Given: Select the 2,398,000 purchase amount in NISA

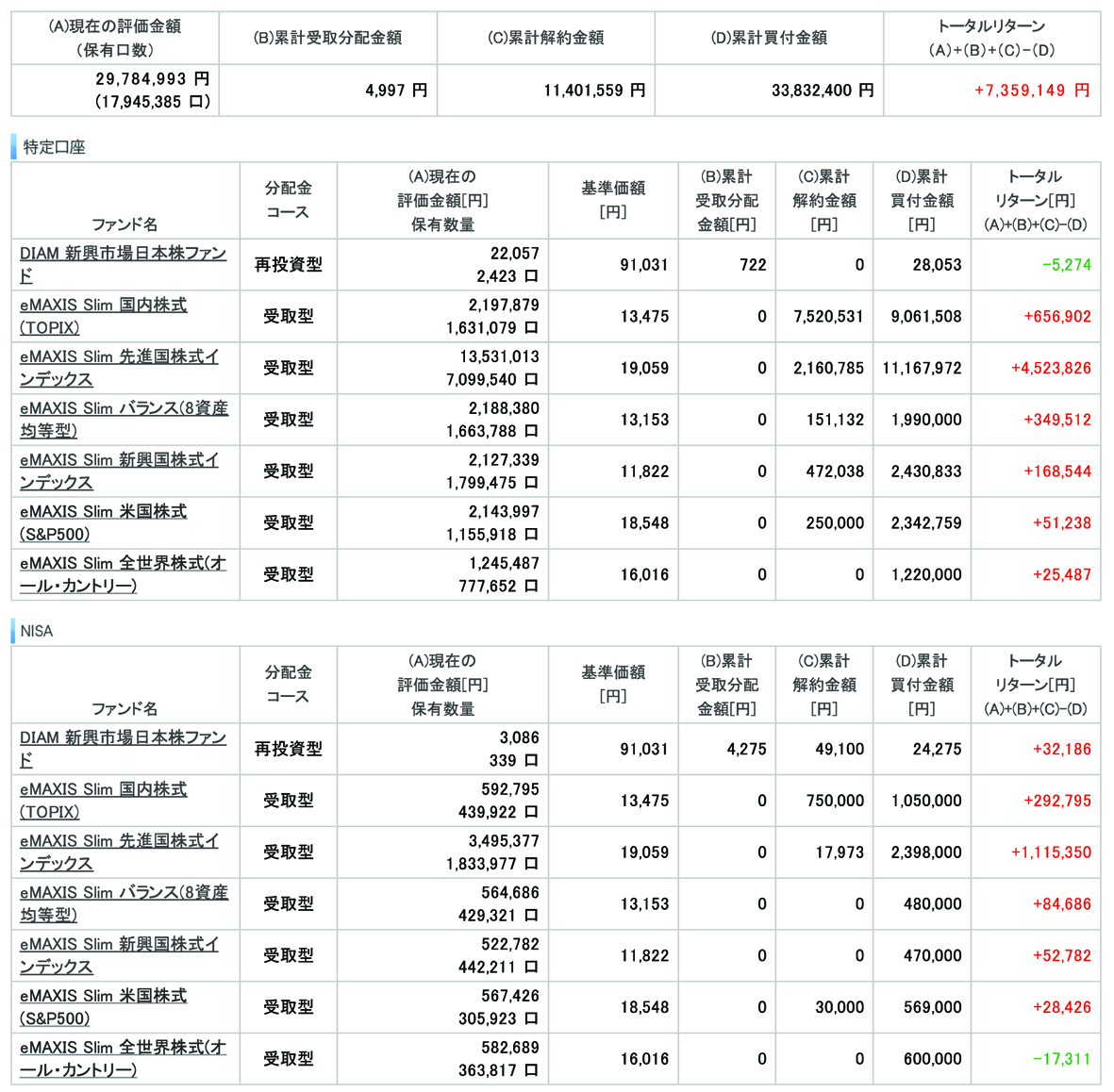Looking at the screenshot, I should (926, 852).
